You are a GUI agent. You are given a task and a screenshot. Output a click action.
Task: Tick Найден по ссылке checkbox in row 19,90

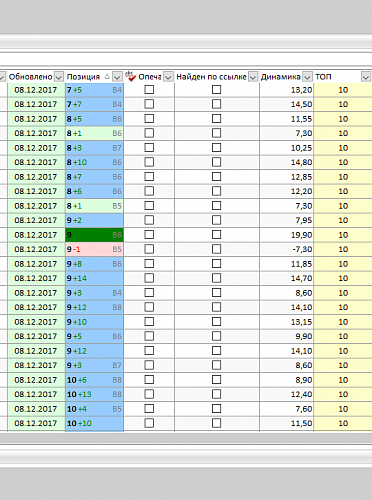(x=216, y=235)
